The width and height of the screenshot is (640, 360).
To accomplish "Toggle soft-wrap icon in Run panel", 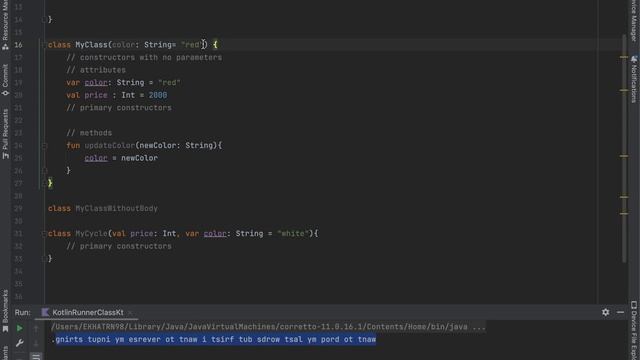I will pyautogui.click(x=36, y=357).
